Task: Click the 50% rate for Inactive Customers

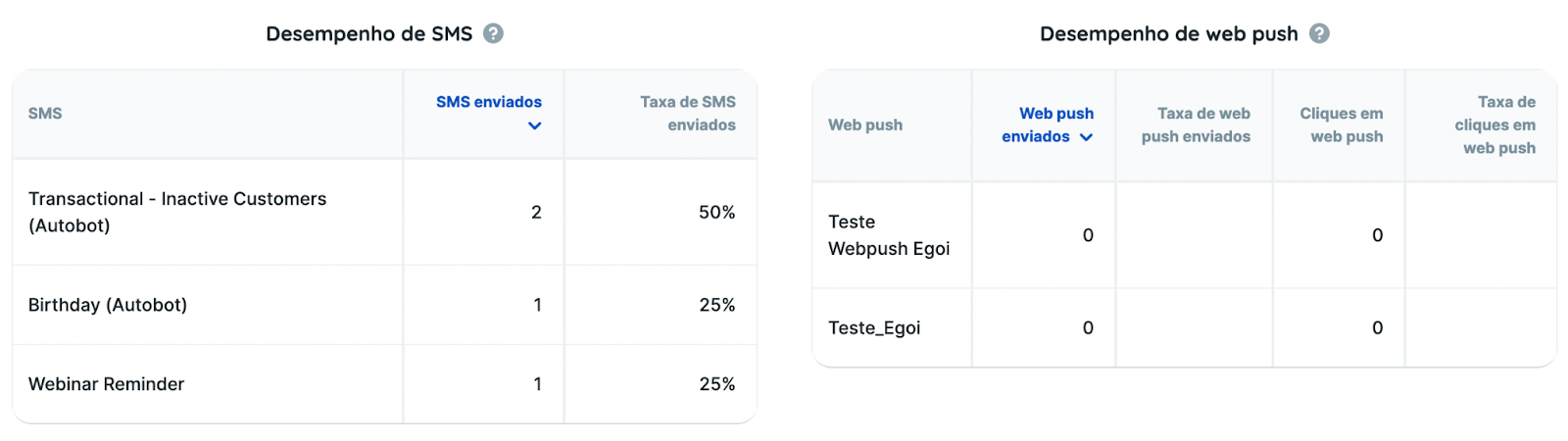Action: [716, 213]
